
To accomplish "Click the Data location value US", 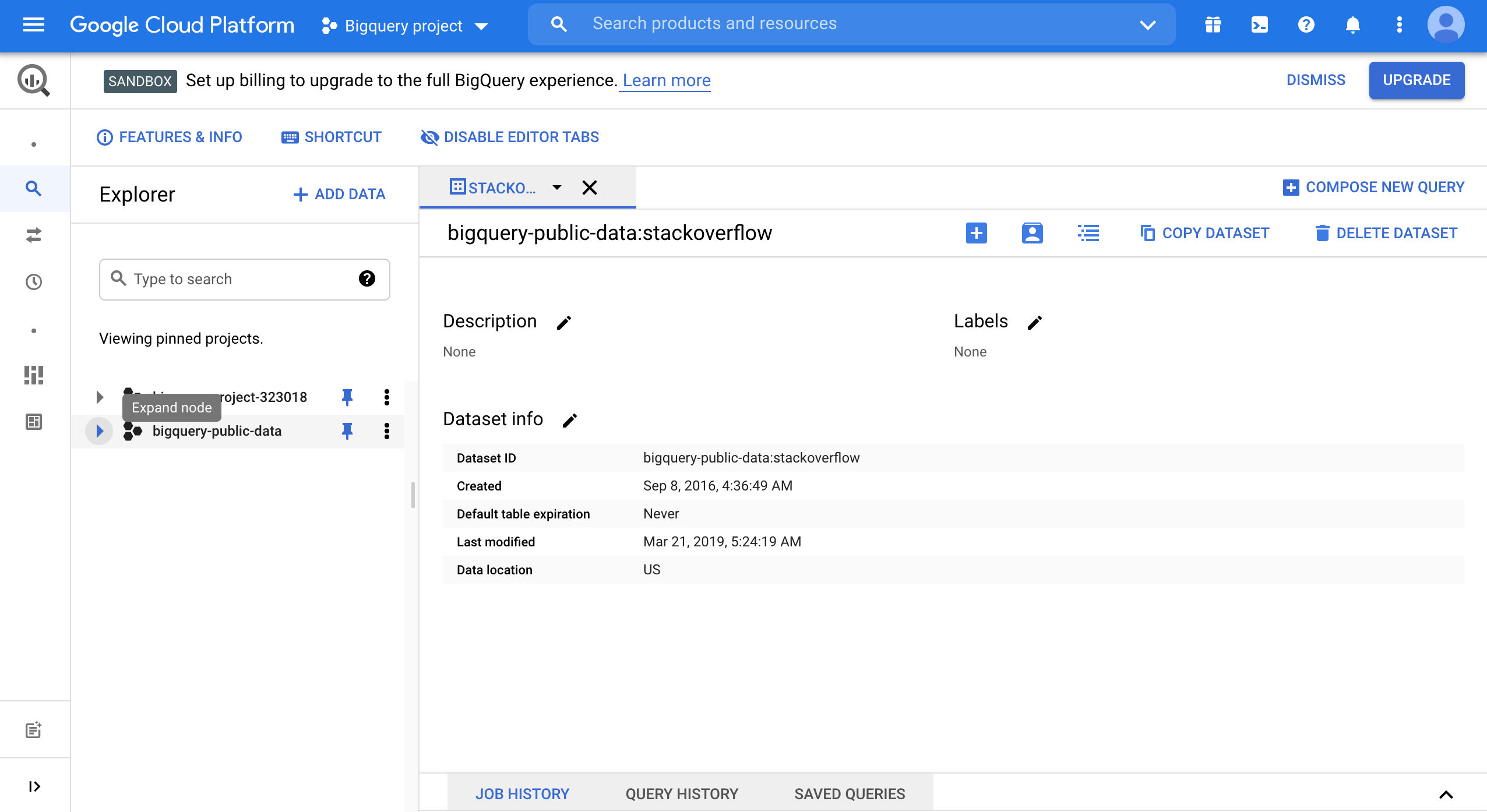I will (652, 570).
